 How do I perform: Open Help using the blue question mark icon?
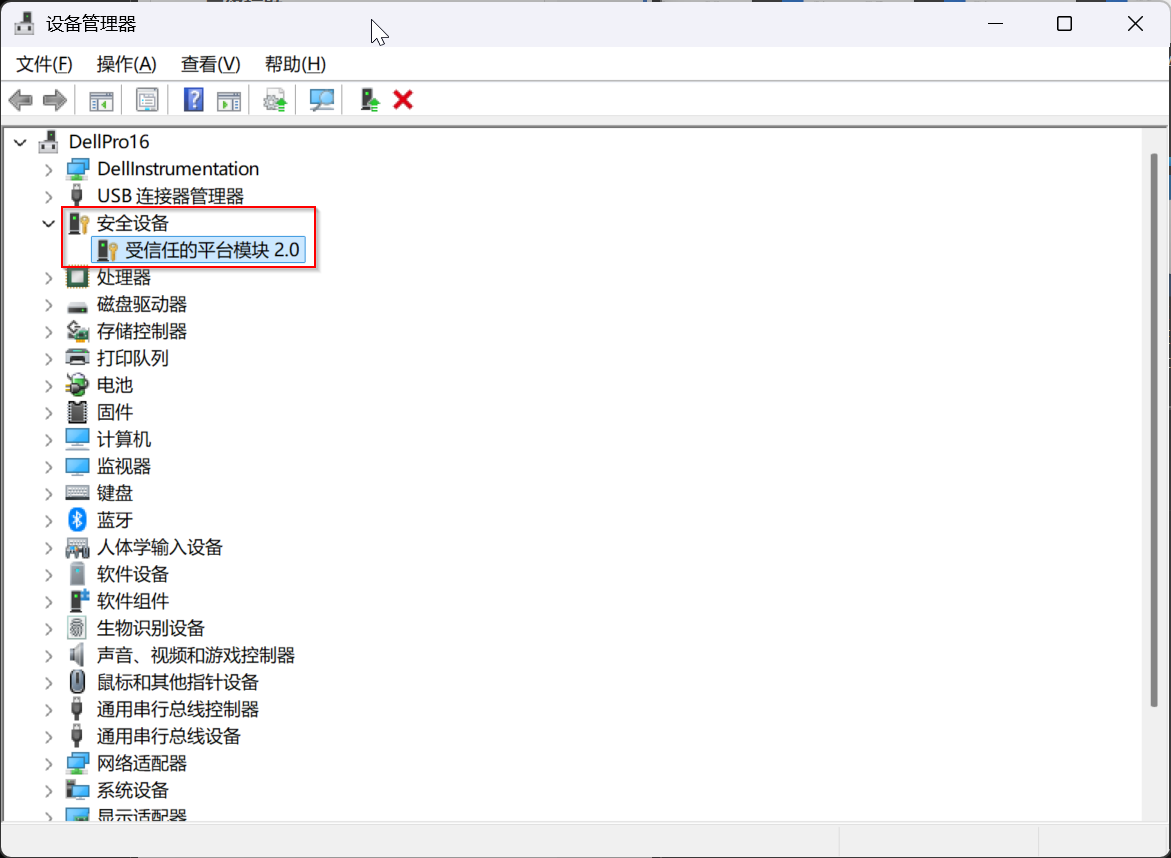pos(192,99)
